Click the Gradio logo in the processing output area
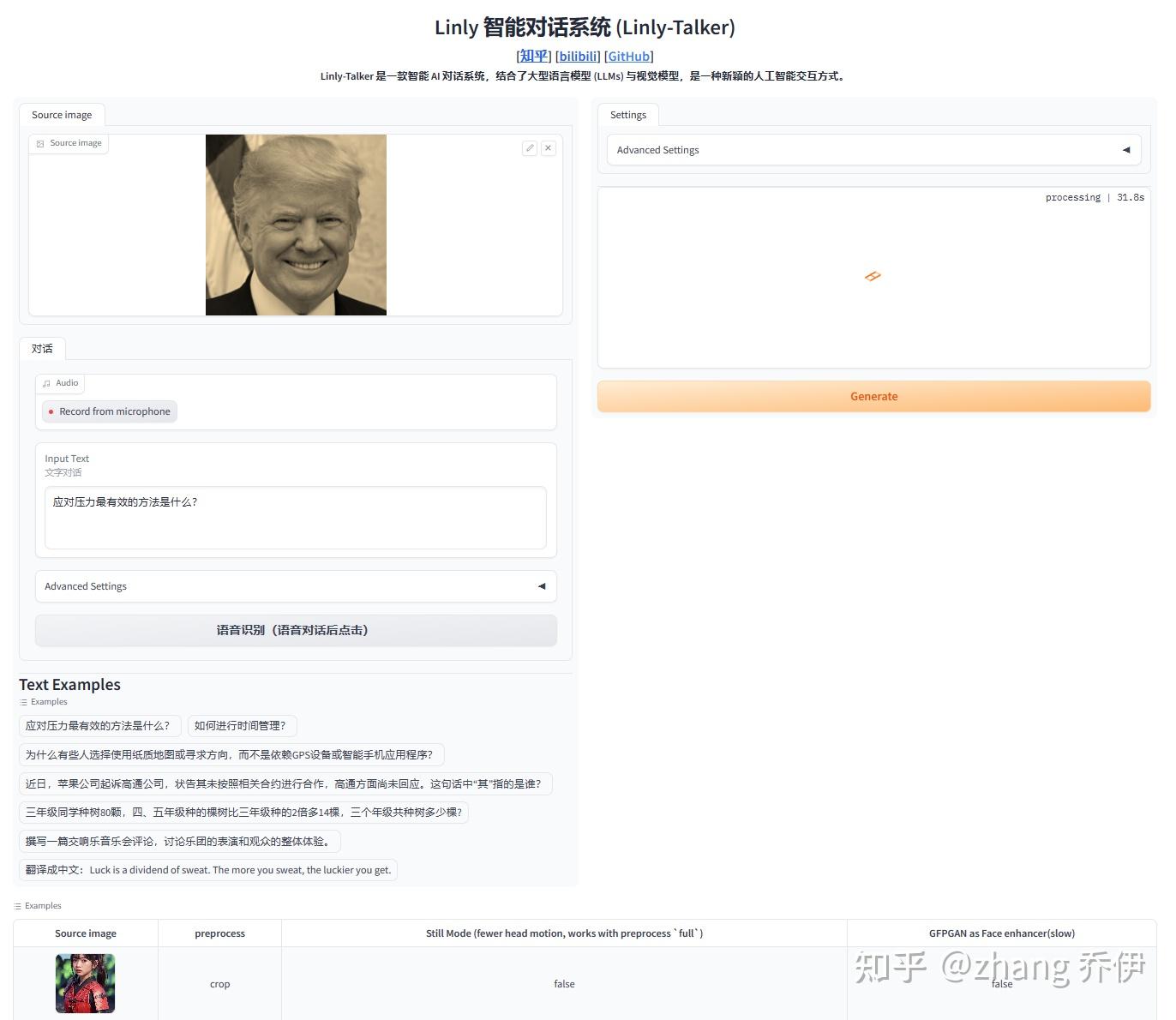Viewport: 1176px width, 1020px height. point(873,276)
